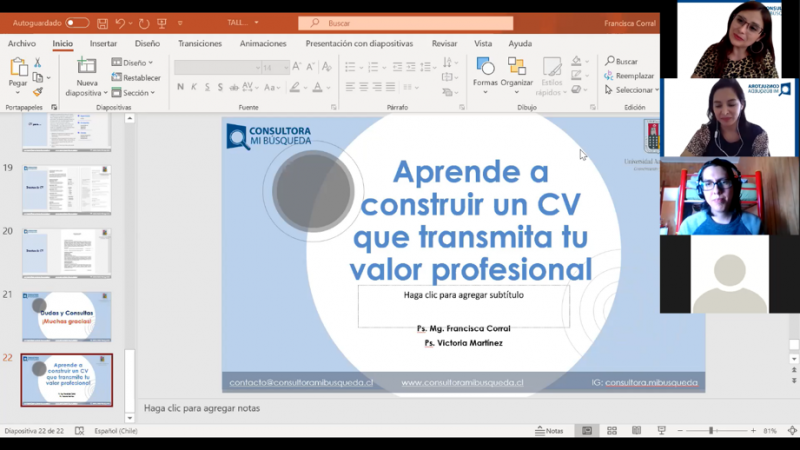Select slide 19 thumbnail
This screenshot has height=450, width=800.
[66, 190]
